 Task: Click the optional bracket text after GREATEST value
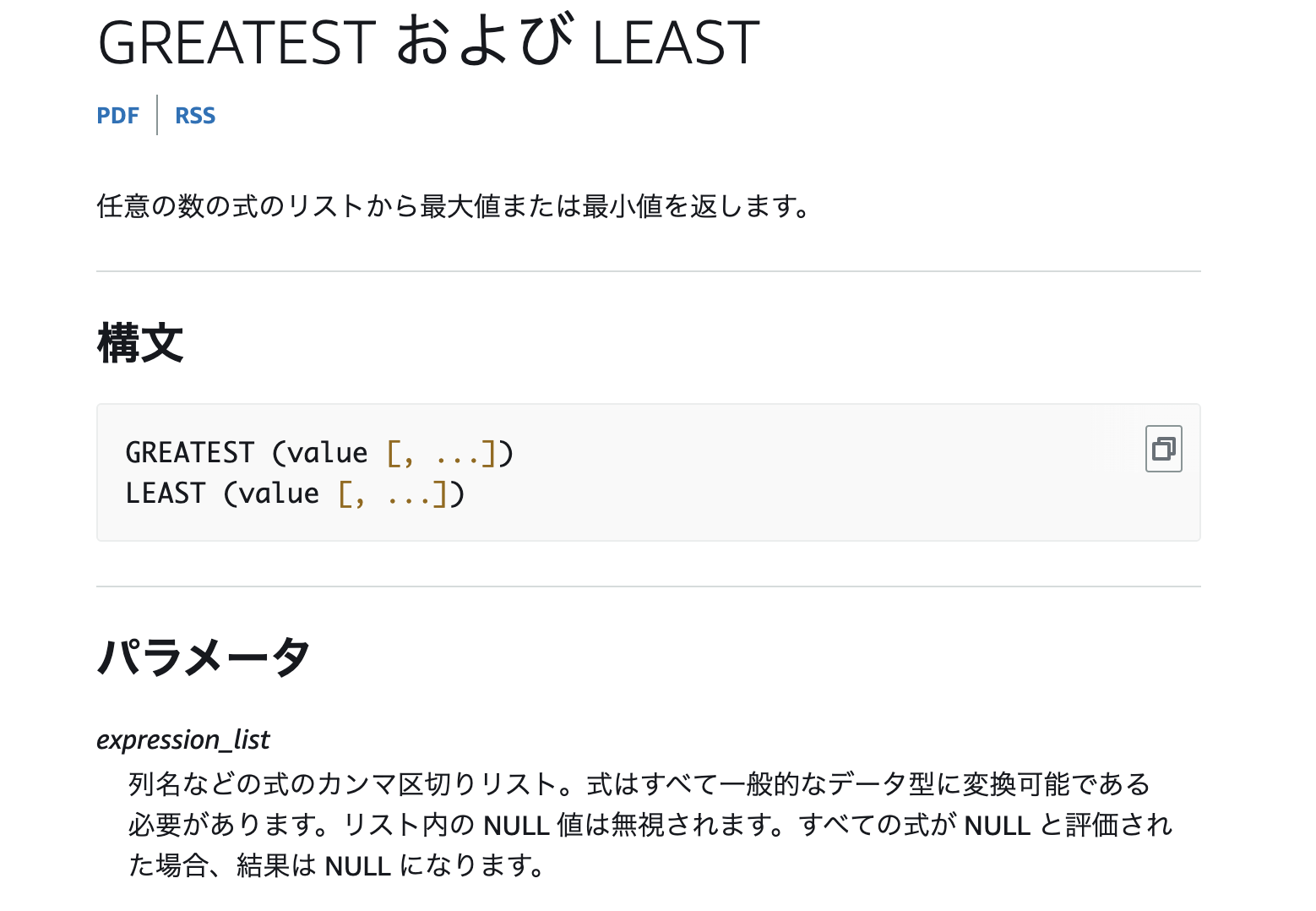click(x=441, y=454)
